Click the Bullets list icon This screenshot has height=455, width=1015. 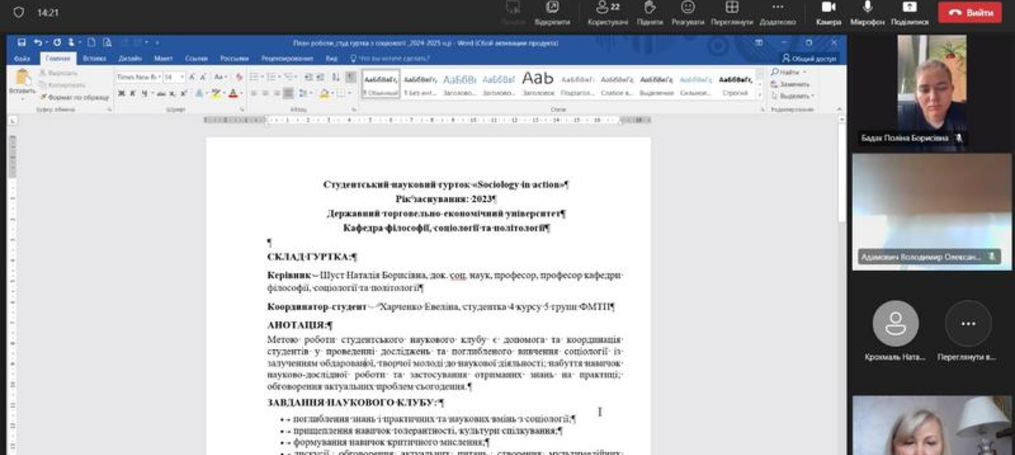[254, 77]
